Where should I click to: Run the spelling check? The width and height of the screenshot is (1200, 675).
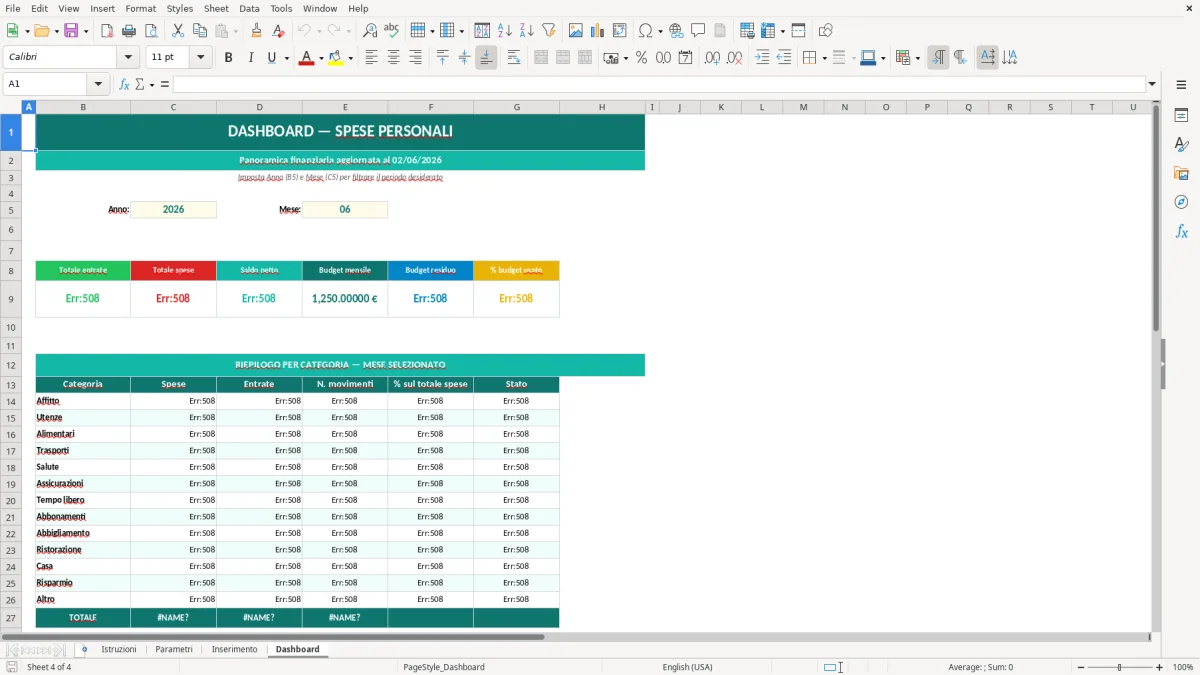392,31
